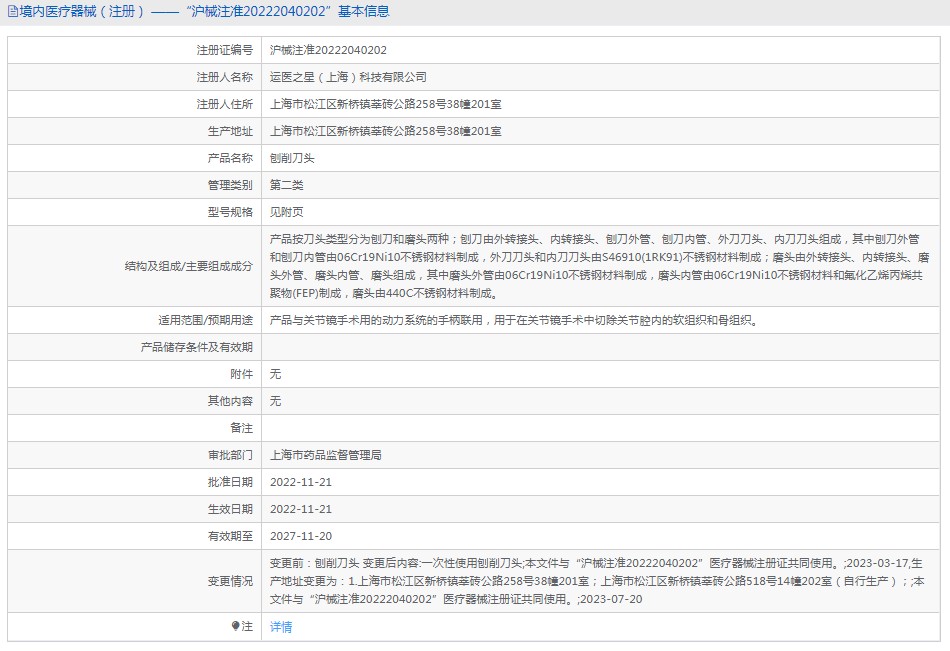Click the structure description paragraph starting 产品按刀头类型
The height and width of the screenshot is (651, 950).
tap(599, 266)
